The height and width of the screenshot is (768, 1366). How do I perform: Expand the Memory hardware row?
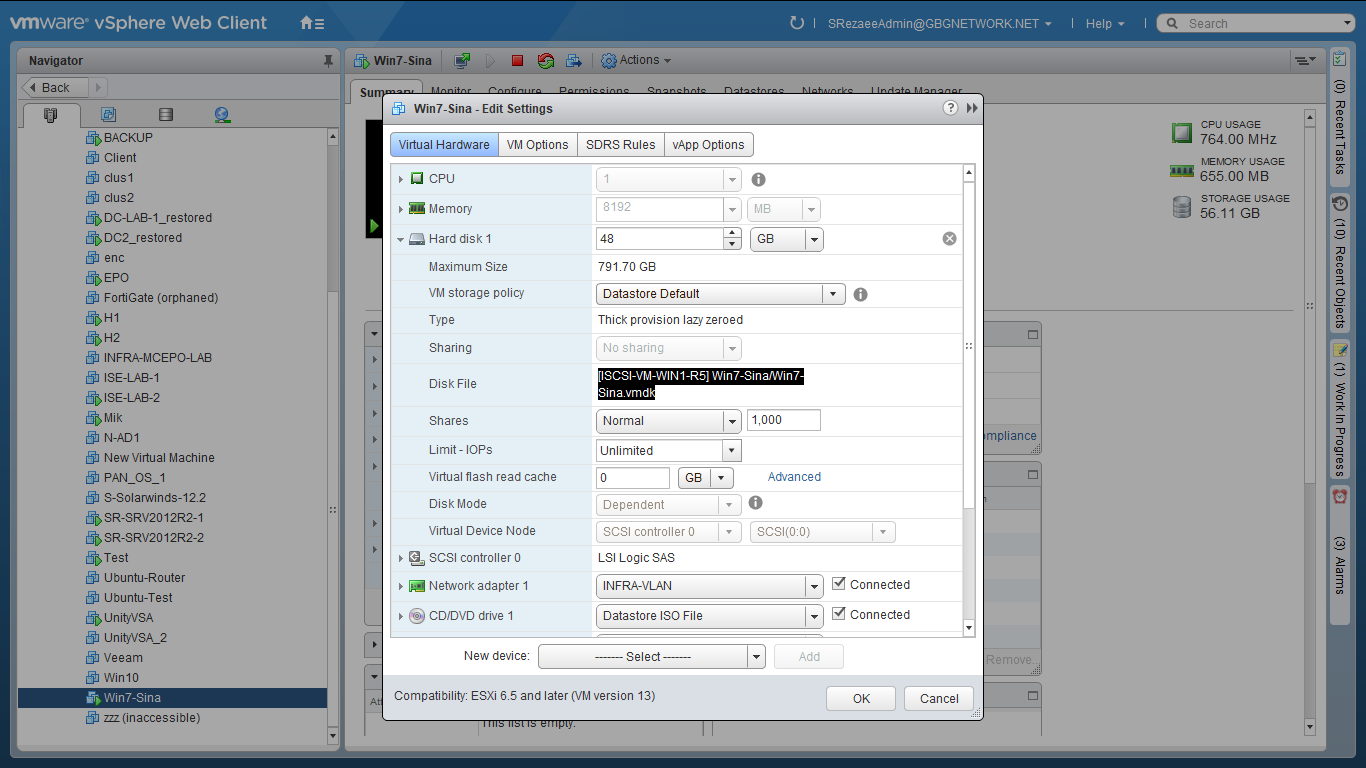click(401, 209)
